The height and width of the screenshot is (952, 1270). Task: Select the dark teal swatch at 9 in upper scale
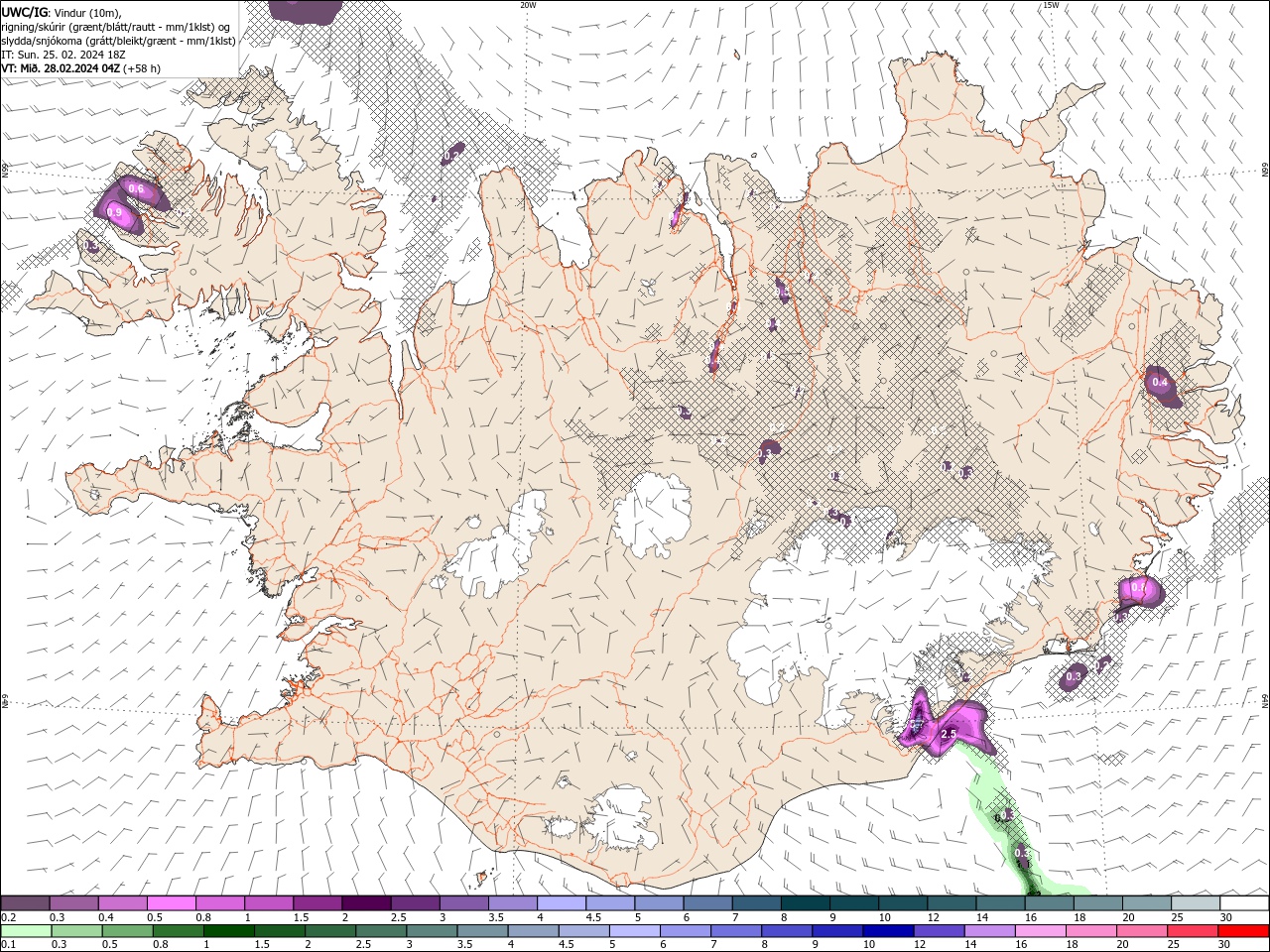coord(853,903)
